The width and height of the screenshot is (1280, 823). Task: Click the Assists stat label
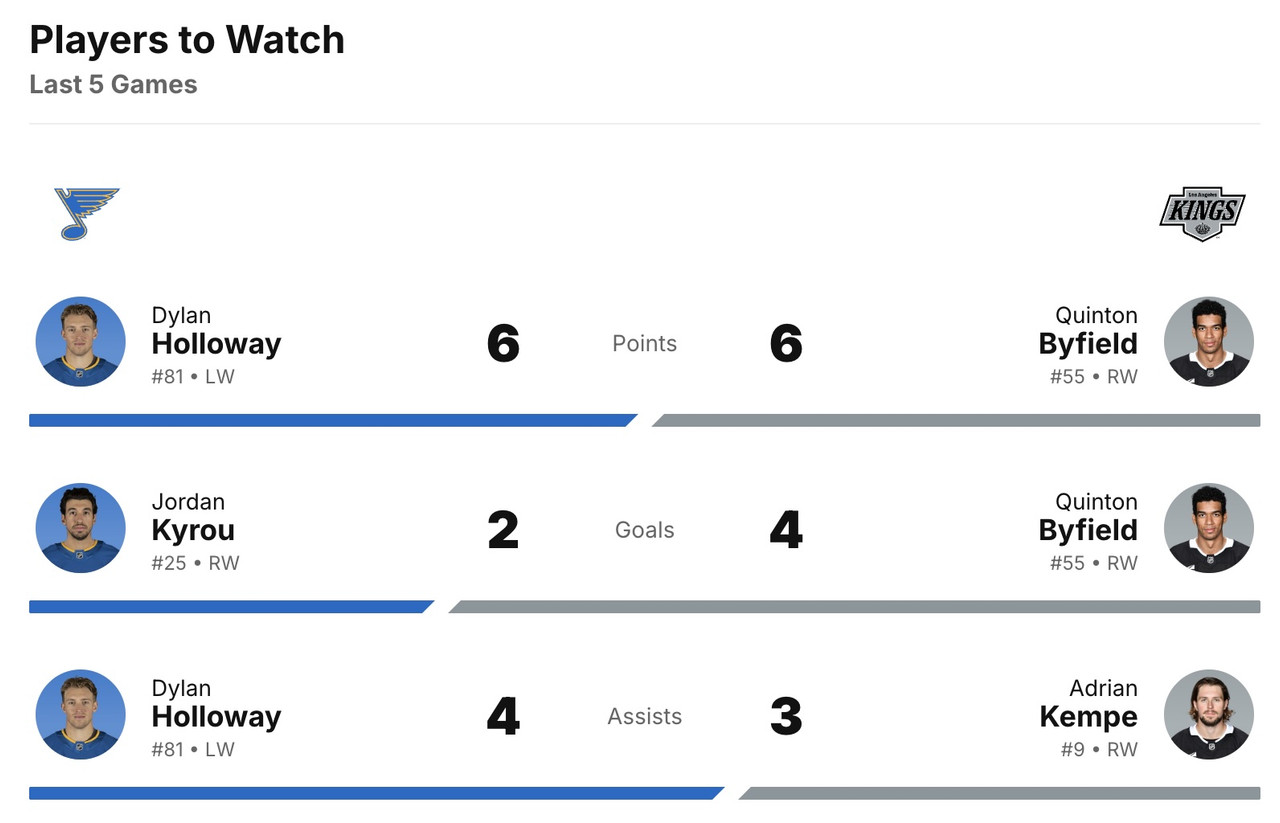tap(644, 716)
